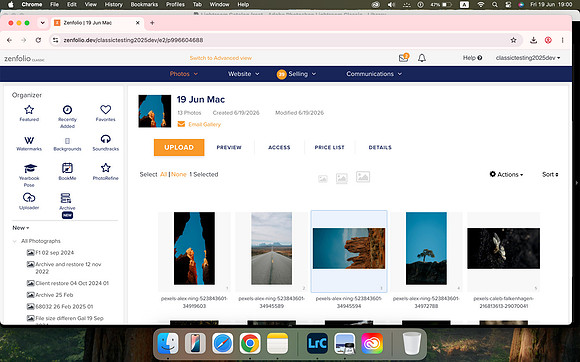The image size is (580, 362).
Task: Open Uploader cloud icon
Action: 29,197
